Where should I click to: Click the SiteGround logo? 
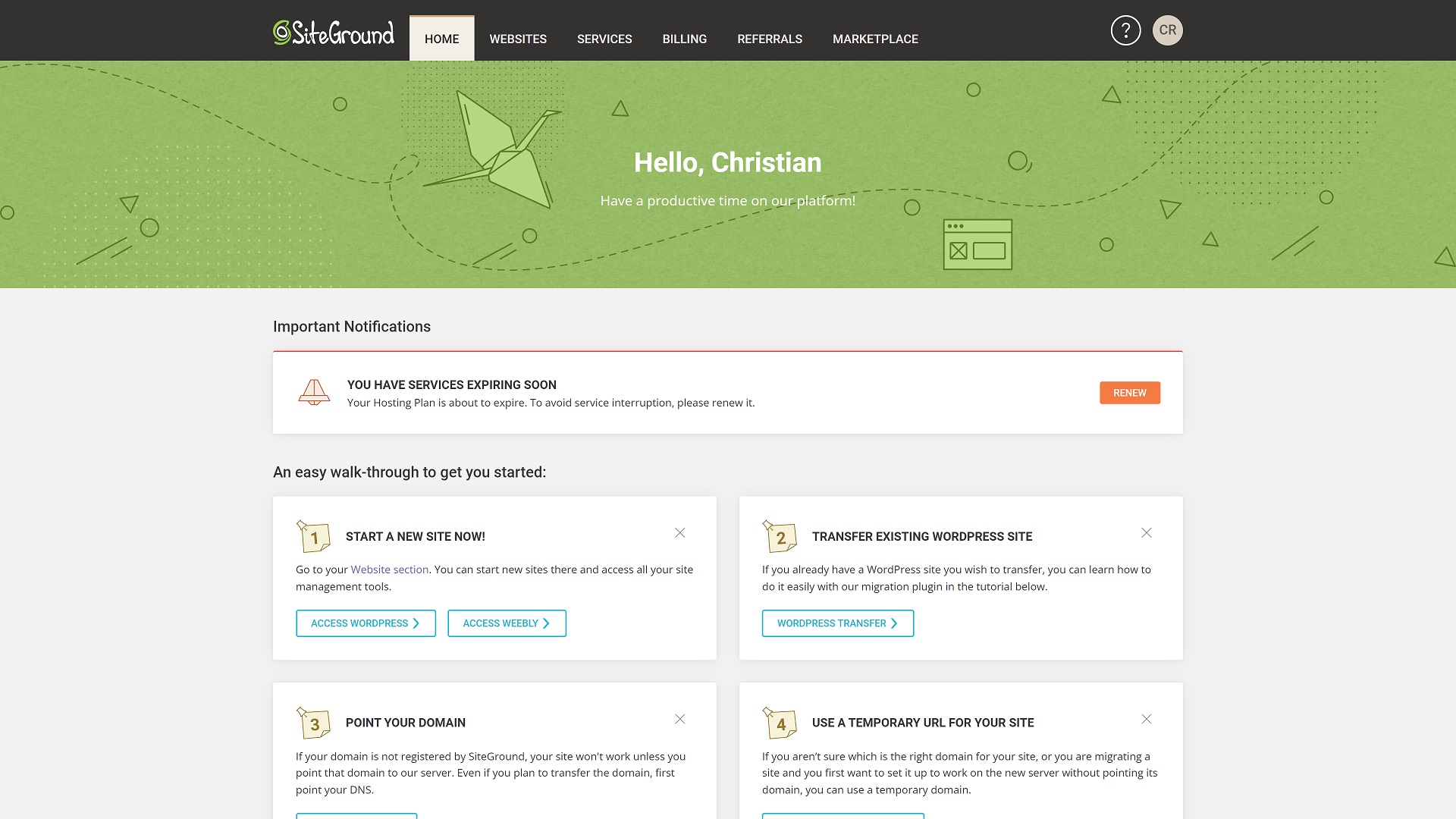(x=334, y=33)
